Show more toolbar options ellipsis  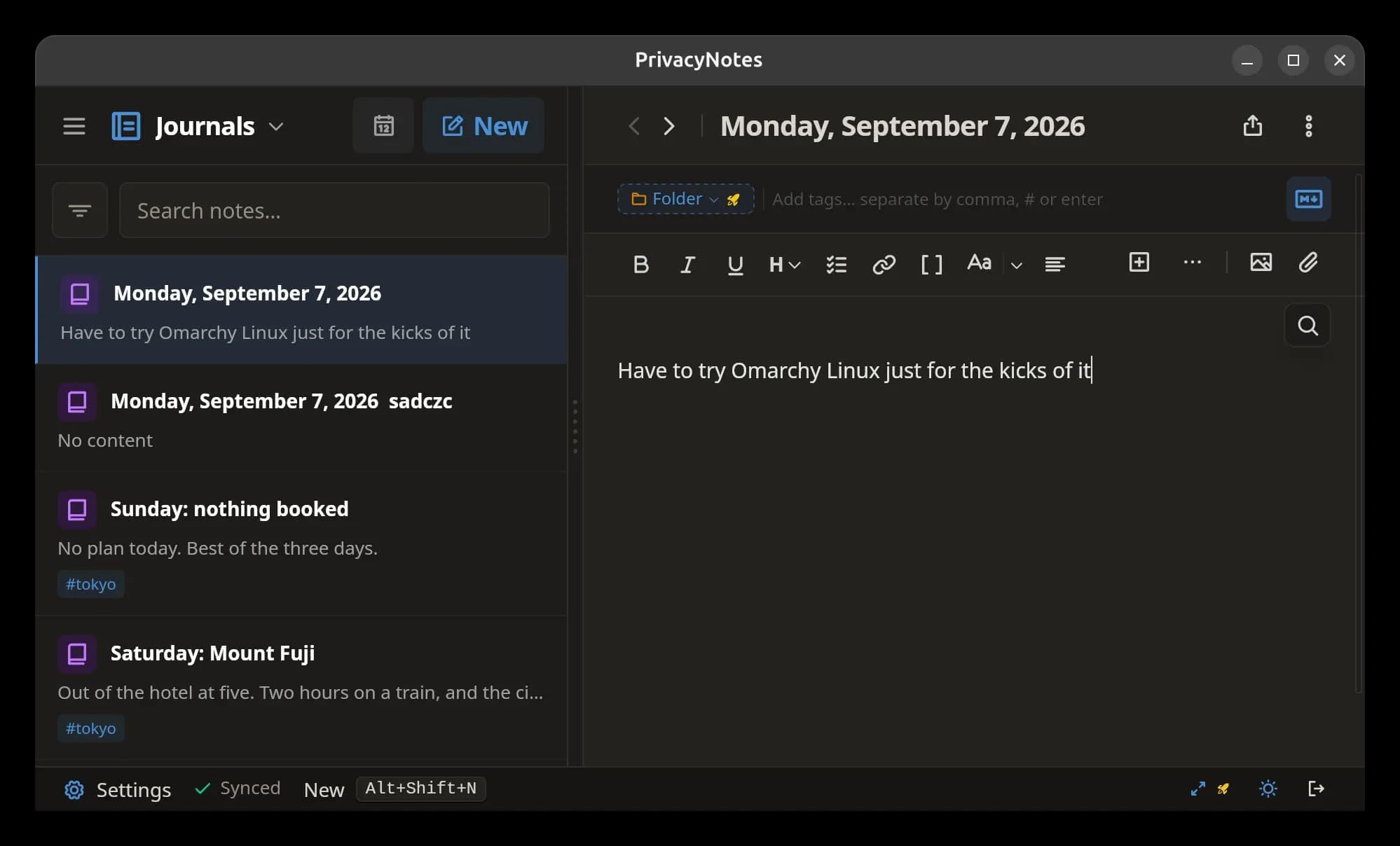pyautogui.click(x=1192, y=263)
